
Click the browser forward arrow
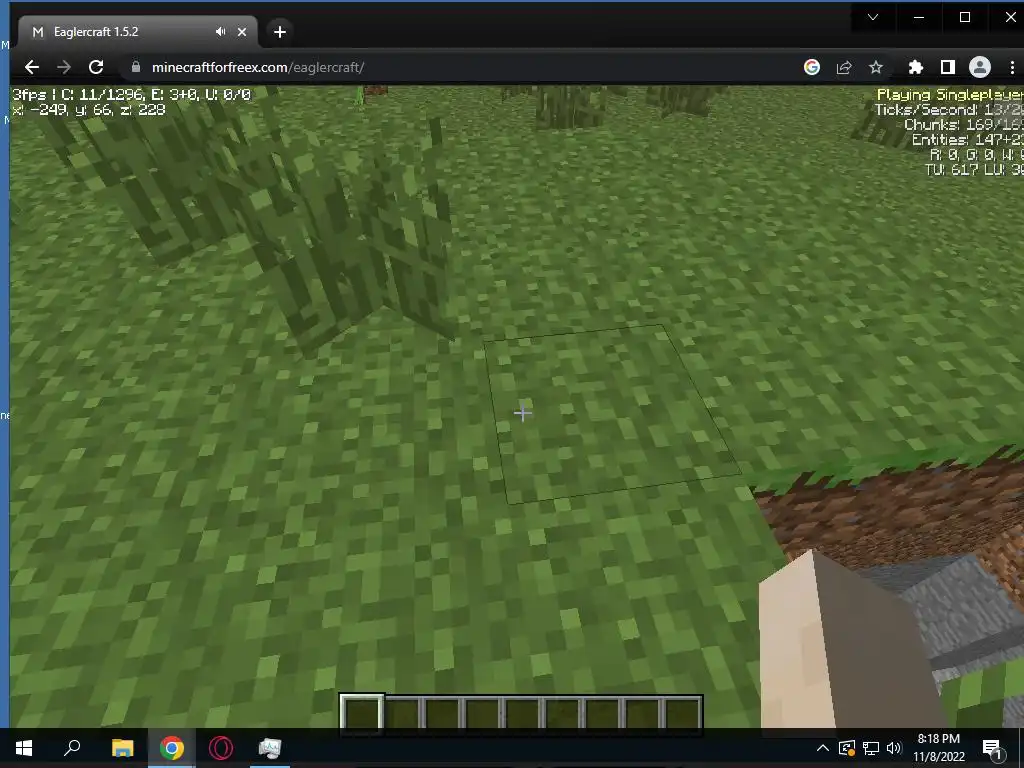pyautogui.click(x=63, y=67)
